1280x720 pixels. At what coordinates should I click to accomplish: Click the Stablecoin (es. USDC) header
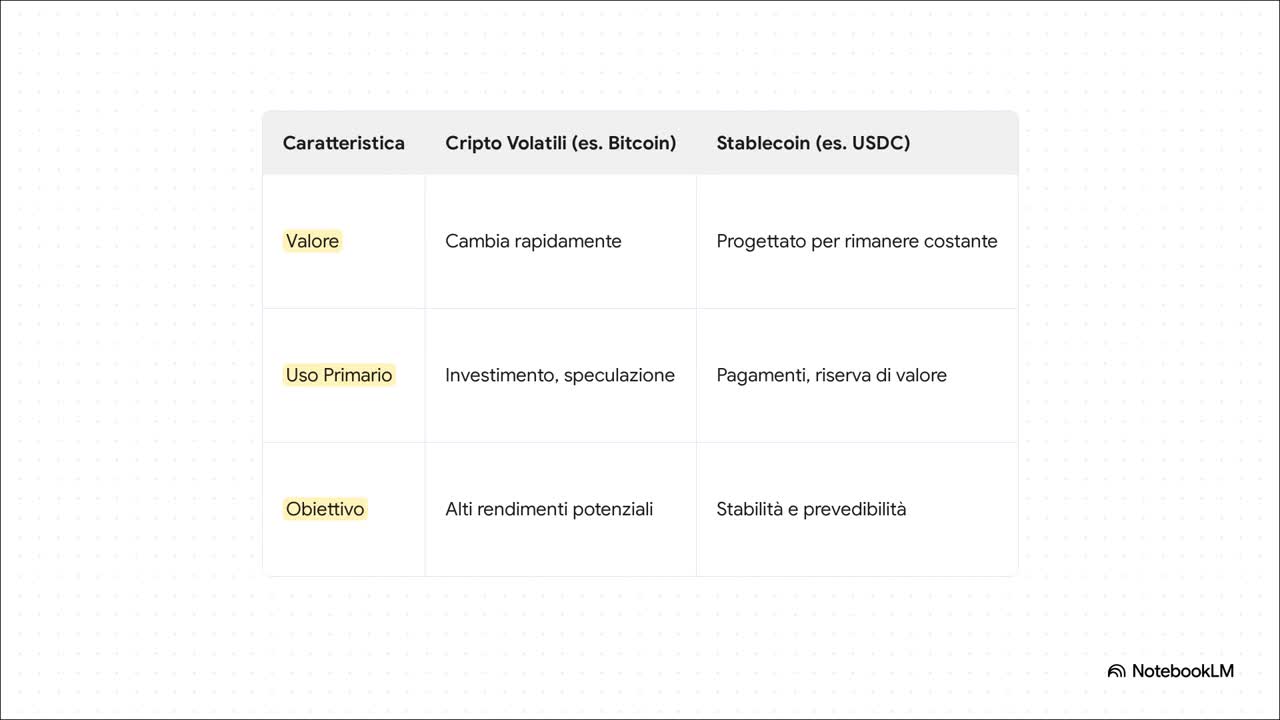tap(813, 143)
